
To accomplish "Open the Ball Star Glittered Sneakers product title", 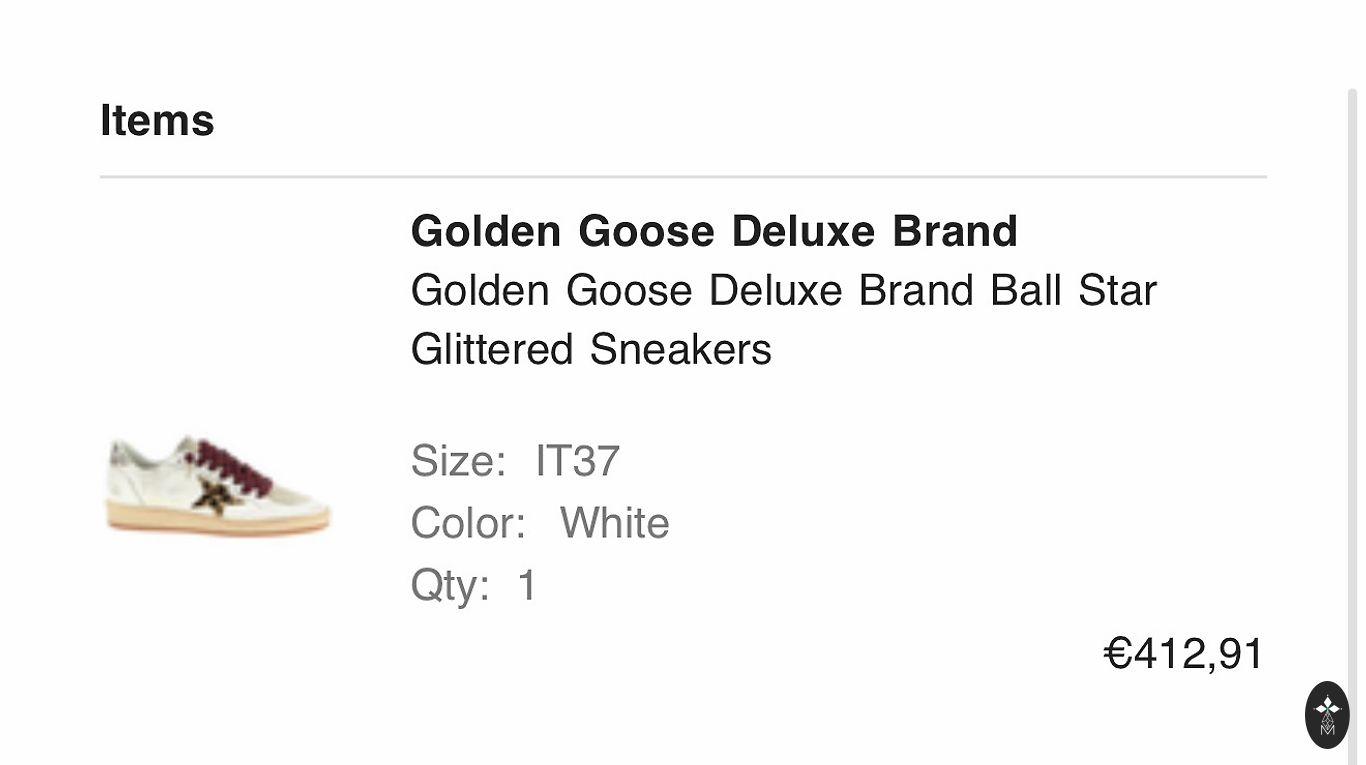I will point(783,320).
